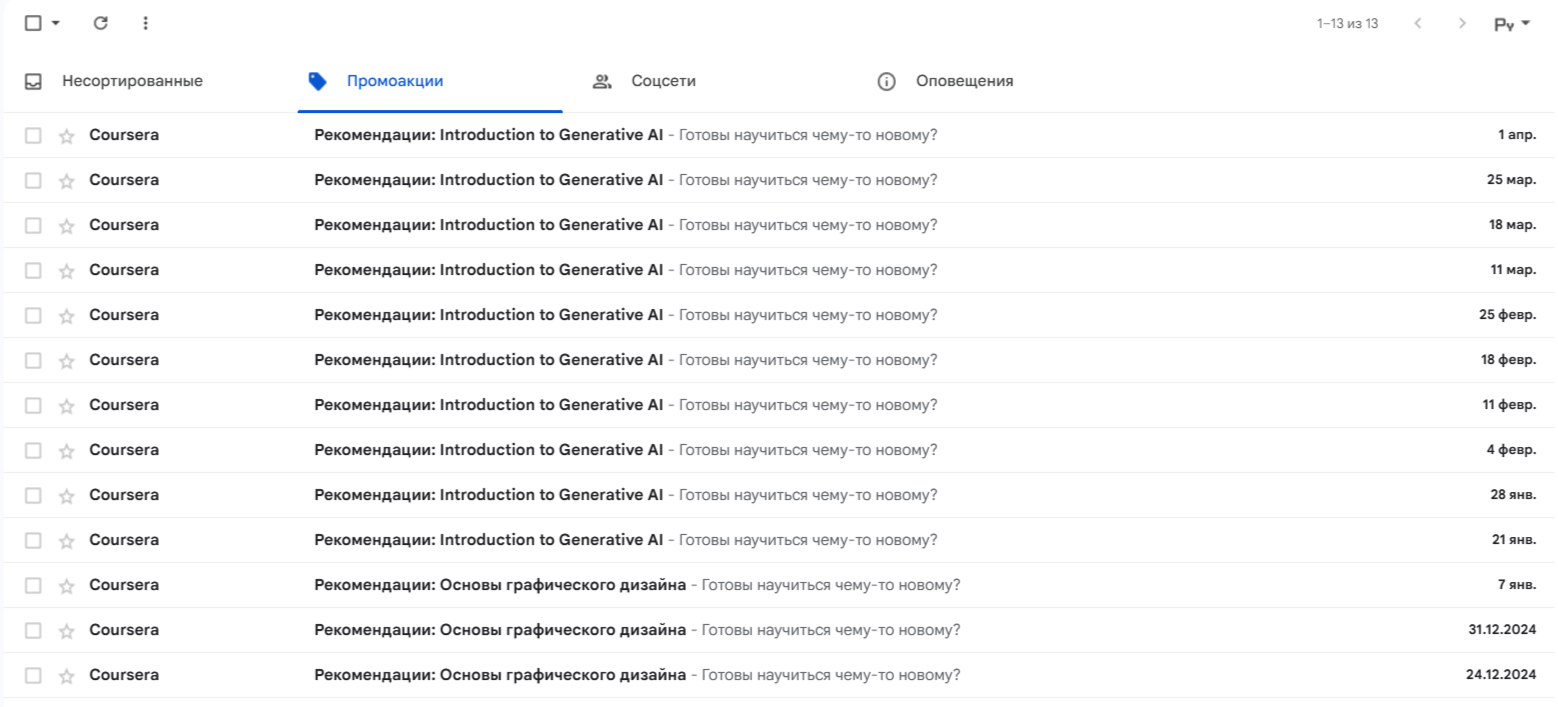
Task: Open the input language Ру dropdown
Action: 1512,23
